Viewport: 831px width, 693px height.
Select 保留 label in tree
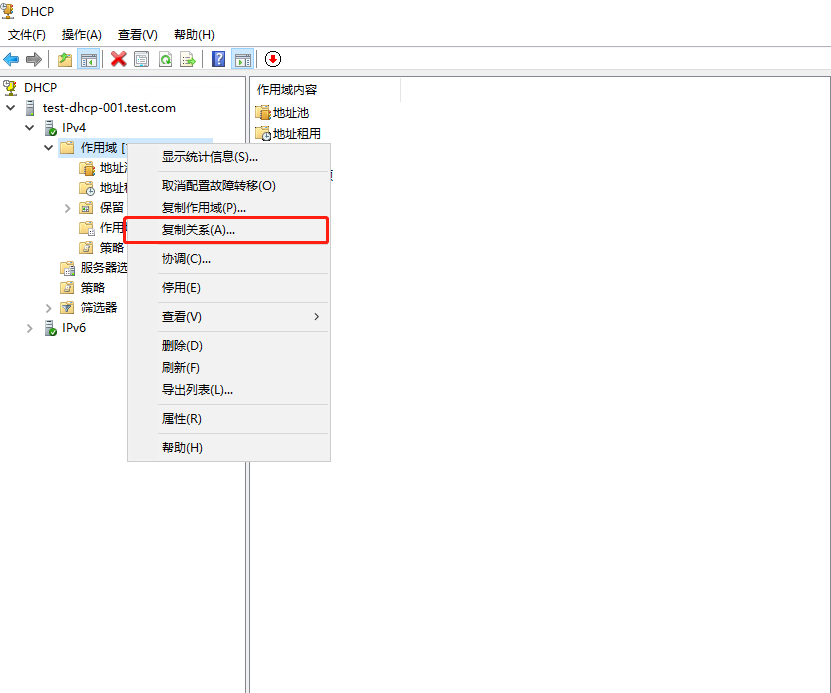coord(112,208)
